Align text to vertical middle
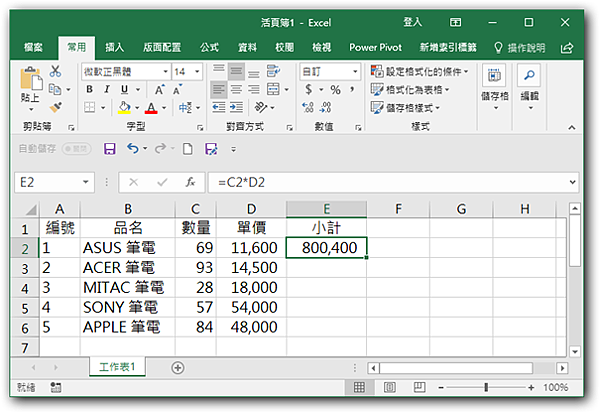Viewport: 600px width, 413px height. (x=236, y=72)
